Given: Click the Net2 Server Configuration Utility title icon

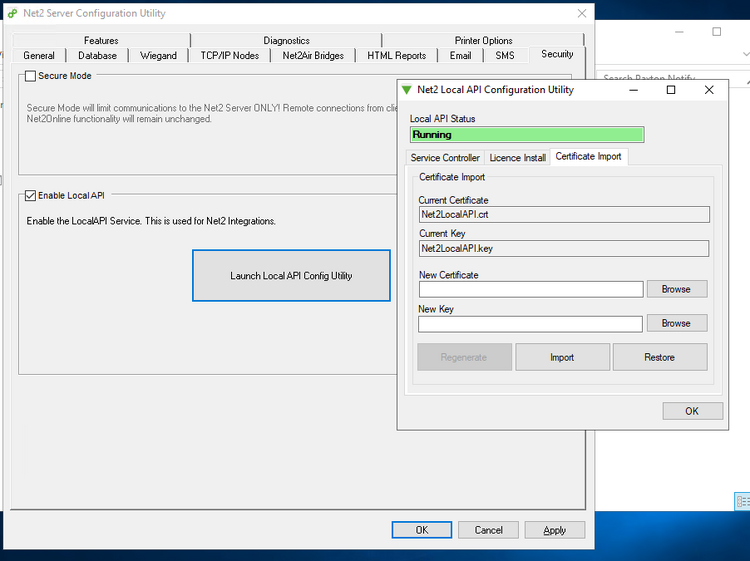Looking at the screenshot, I should [x=12, y=13].
